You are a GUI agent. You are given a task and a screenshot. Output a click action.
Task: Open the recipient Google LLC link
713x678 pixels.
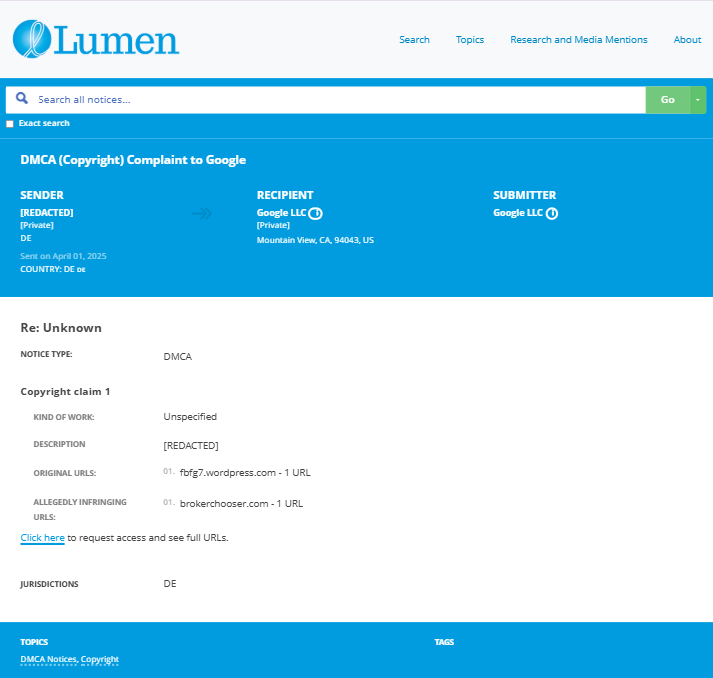[x=281, y=213]
